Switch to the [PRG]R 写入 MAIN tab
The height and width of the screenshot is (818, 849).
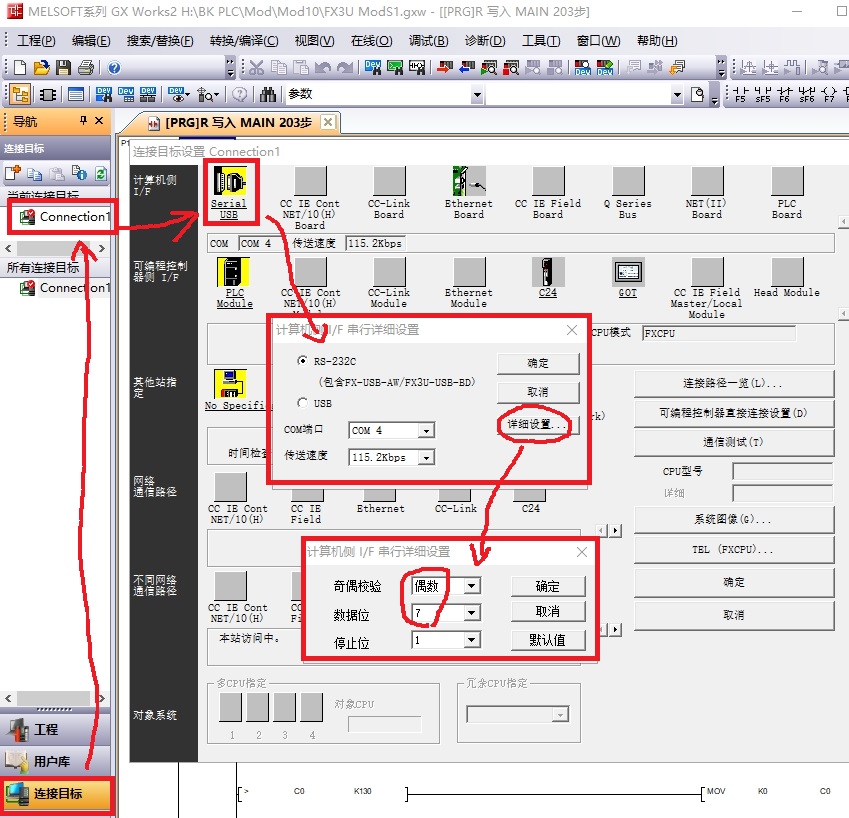(229, 122)
